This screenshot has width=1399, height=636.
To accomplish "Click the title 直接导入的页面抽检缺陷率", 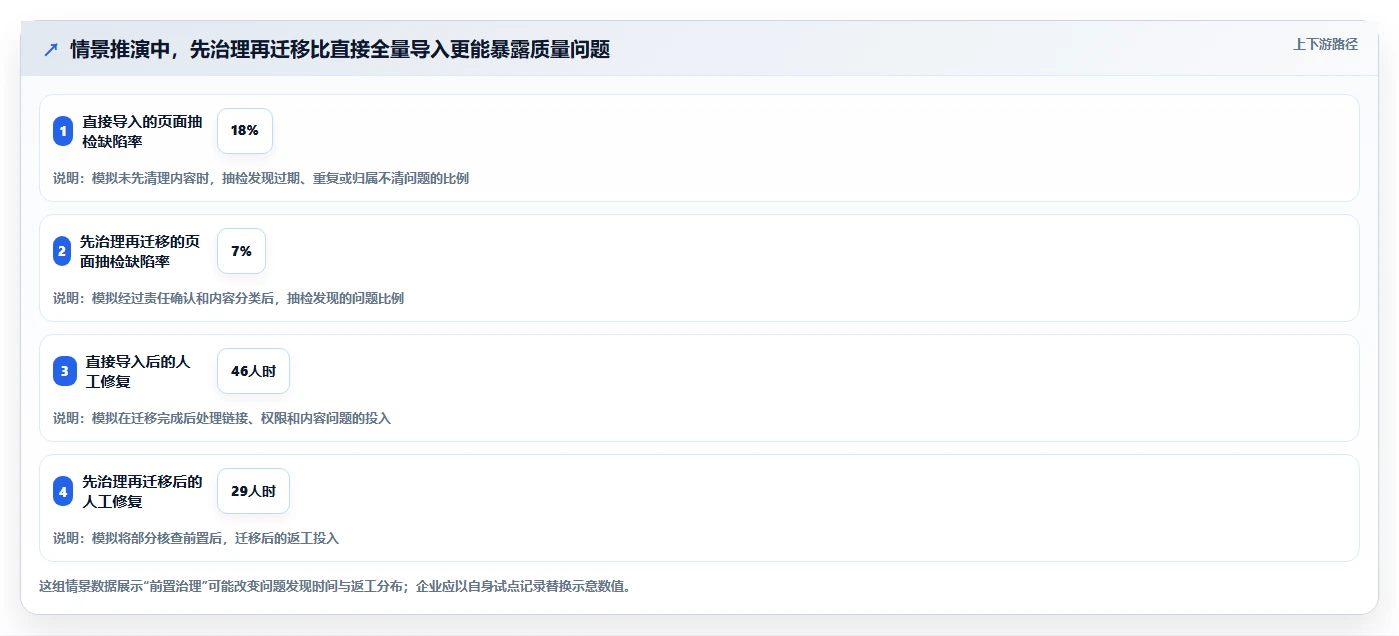I will tap(142, 131).
